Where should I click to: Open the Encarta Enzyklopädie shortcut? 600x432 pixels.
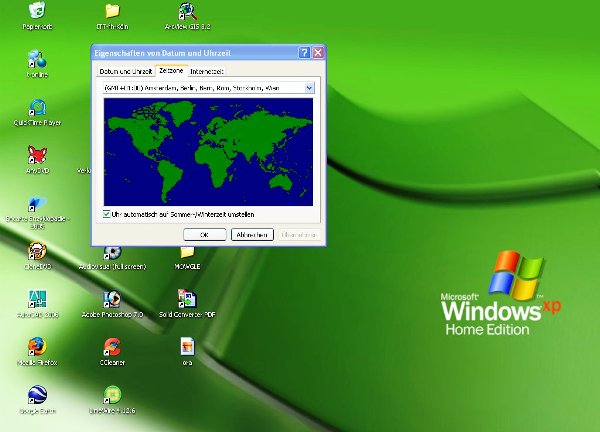[x=37, y=203]
